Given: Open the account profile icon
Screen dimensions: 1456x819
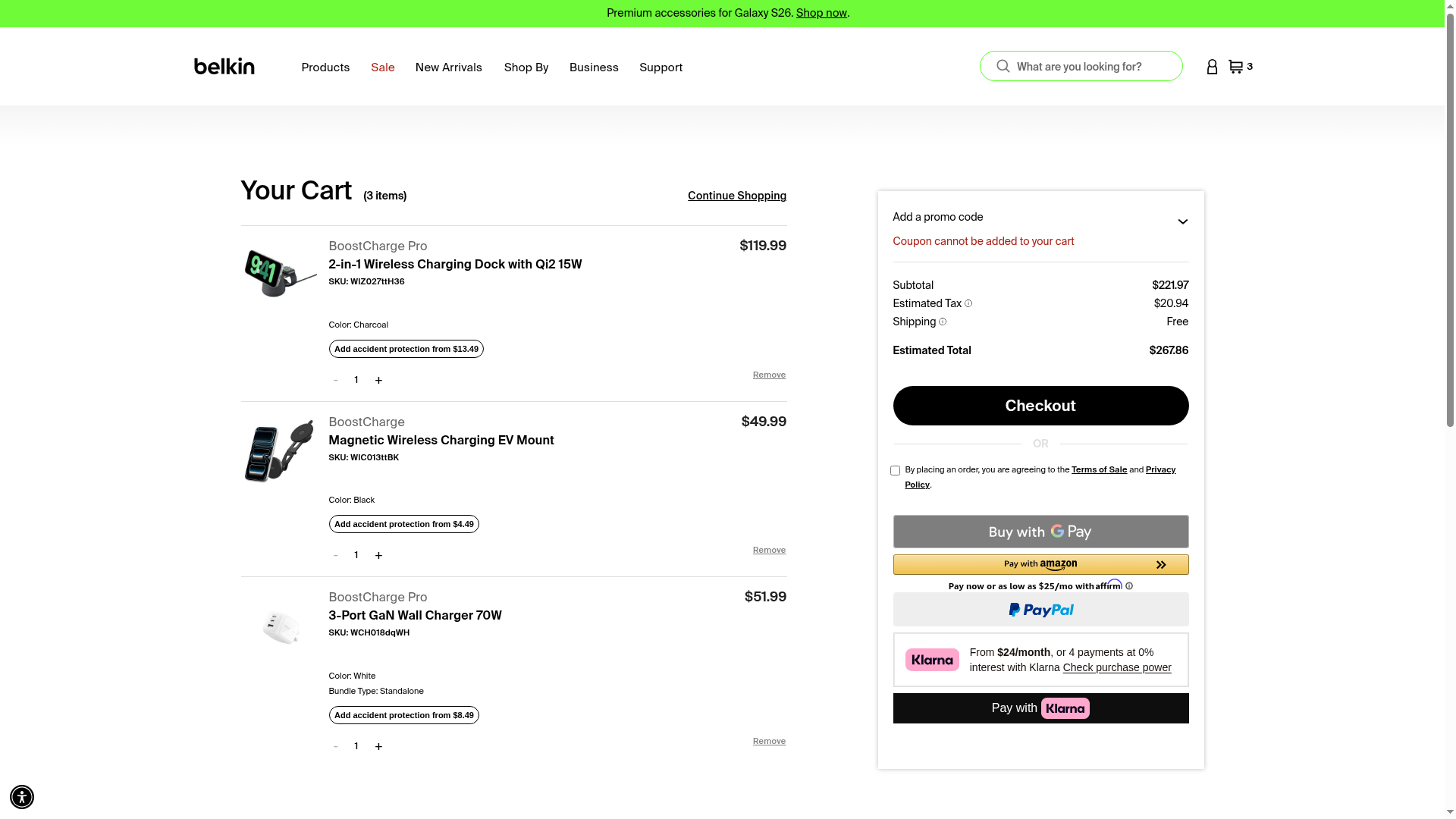Looking at the screenshot, I should click(x=1212, y=67).
